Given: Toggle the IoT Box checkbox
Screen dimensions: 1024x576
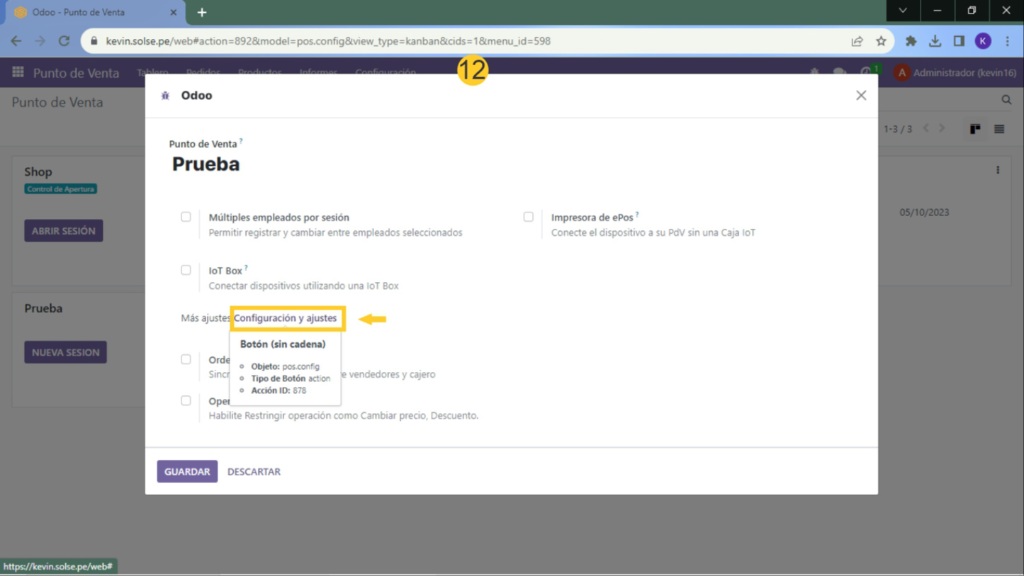Looking at the screenshot, I should pyautogui.click(x=186, y=270).
